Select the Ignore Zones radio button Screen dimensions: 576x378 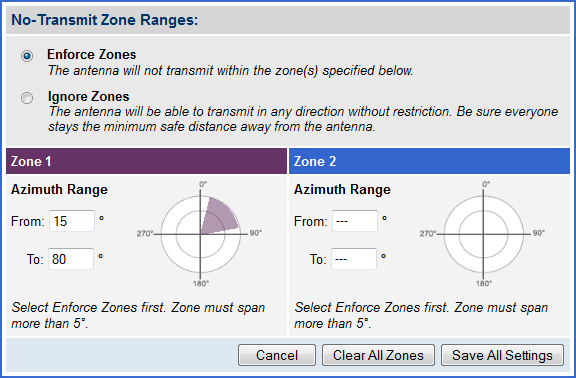click(x=27, y=98)
